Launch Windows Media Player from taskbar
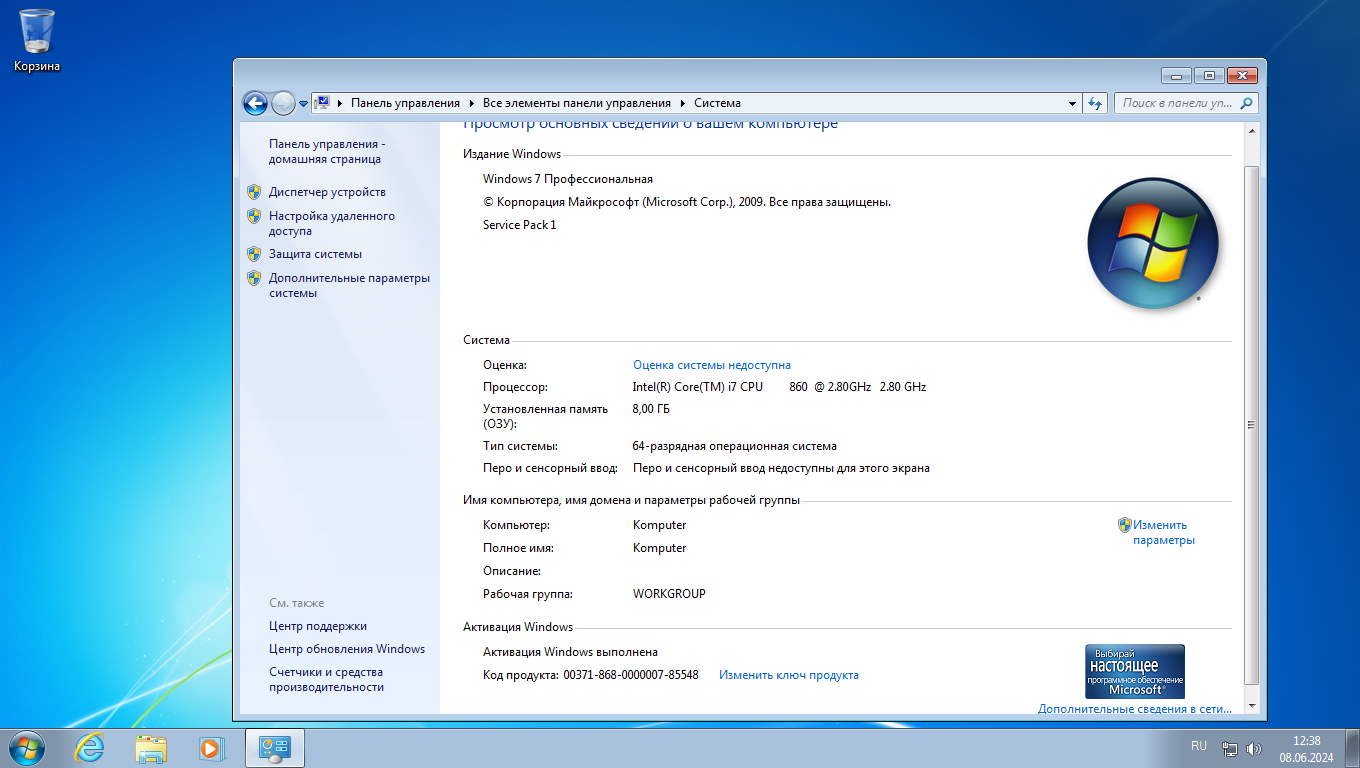1360x768 pixels. point(211,748)
